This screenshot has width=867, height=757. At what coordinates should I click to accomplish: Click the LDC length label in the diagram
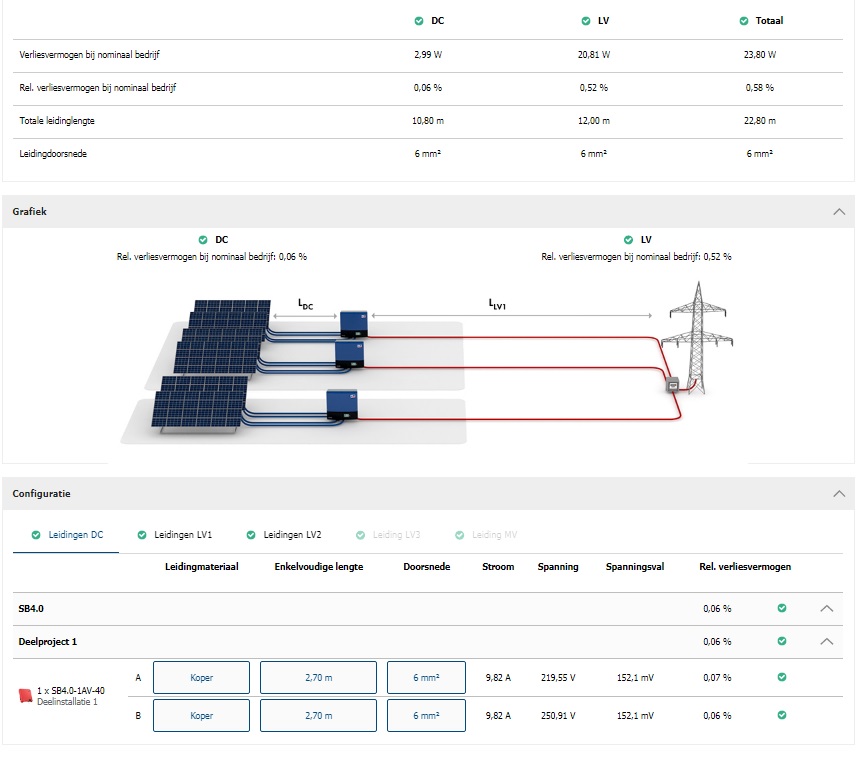coord(305,304)
